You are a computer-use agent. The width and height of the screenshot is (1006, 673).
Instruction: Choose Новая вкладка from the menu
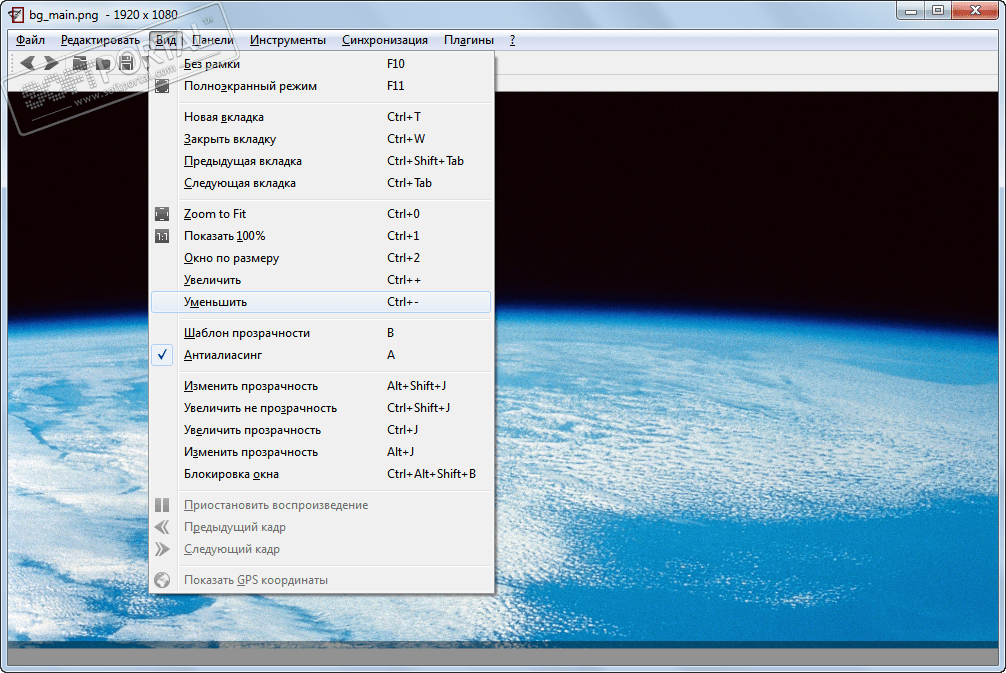pos(224,117)
